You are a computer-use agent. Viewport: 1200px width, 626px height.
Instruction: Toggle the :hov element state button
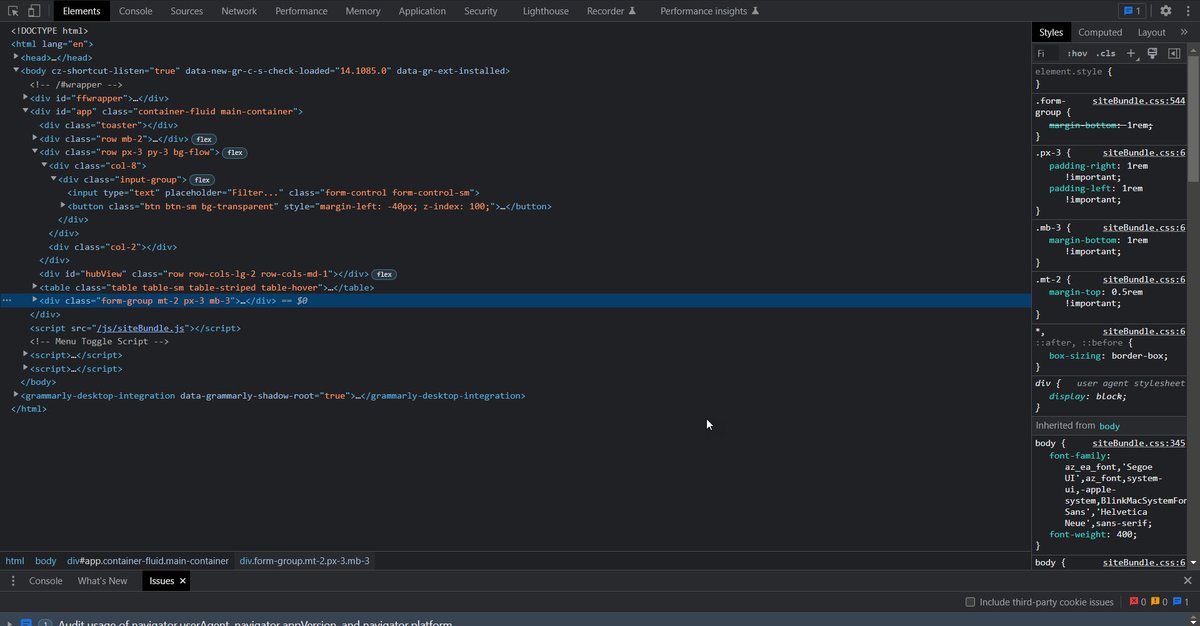tap(1077, 53)
